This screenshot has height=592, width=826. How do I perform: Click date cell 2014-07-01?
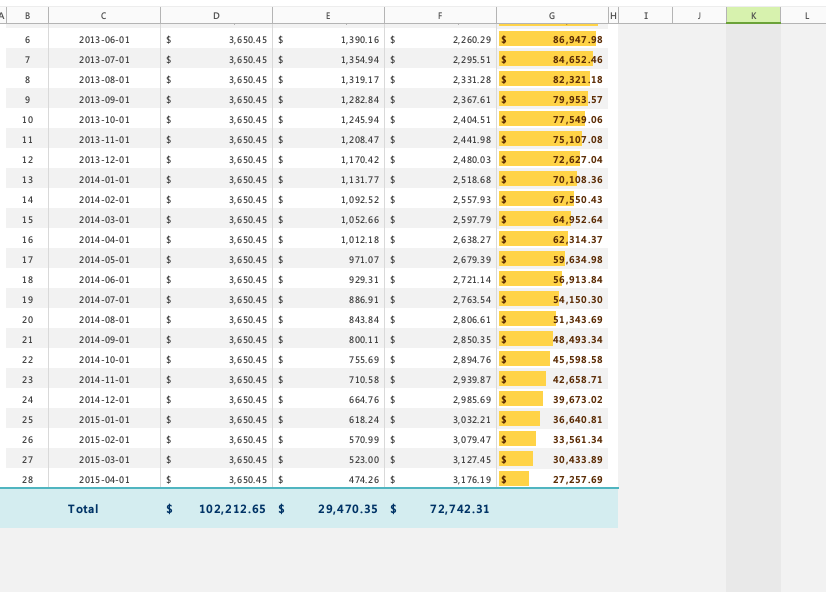104,300
